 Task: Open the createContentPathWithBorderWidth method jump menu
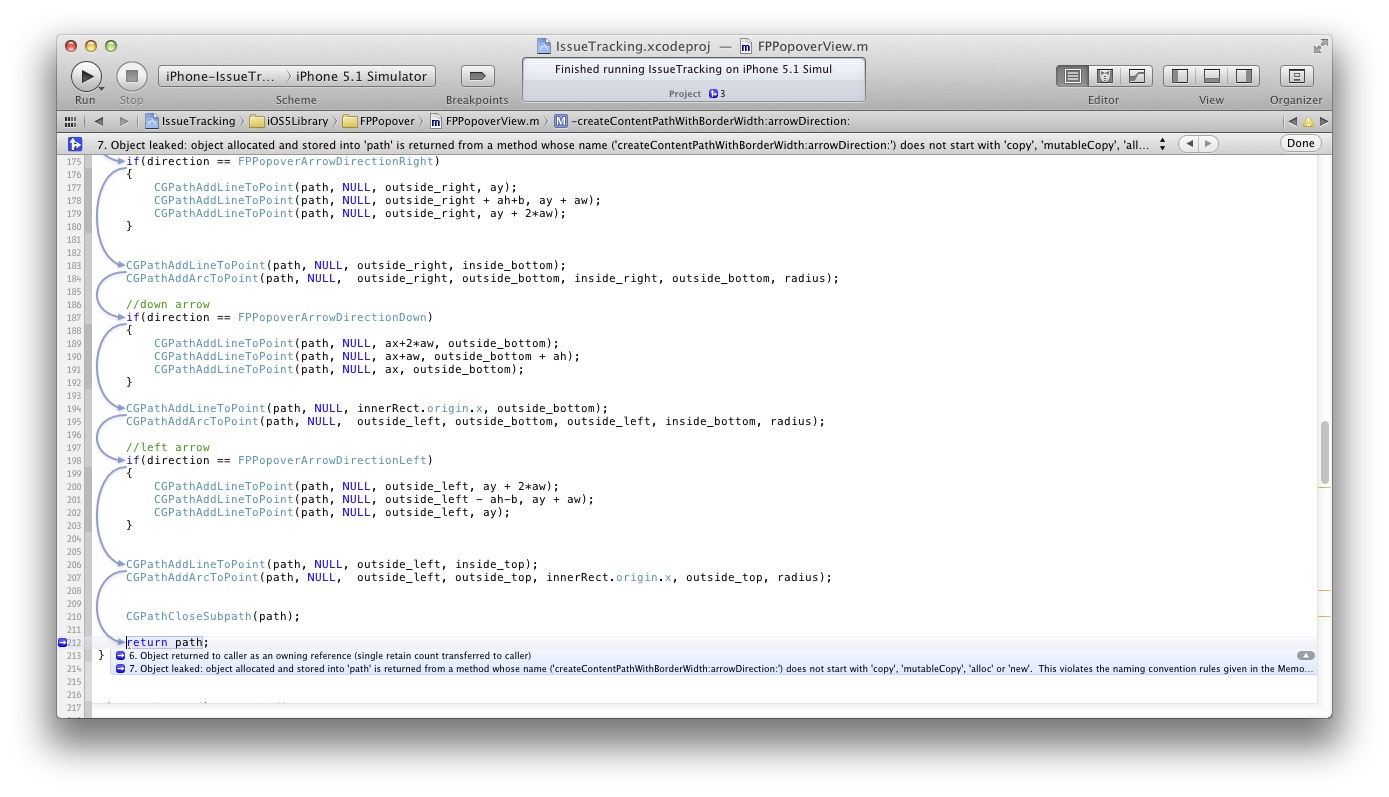pos(702,121)
